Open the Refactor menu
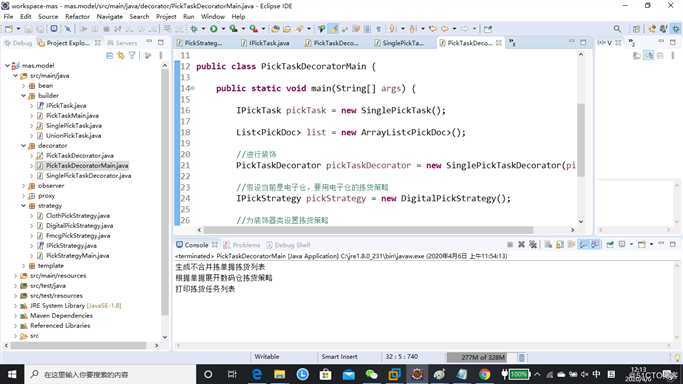The height and width of the screenshot is (384, 683). [77, 17]
